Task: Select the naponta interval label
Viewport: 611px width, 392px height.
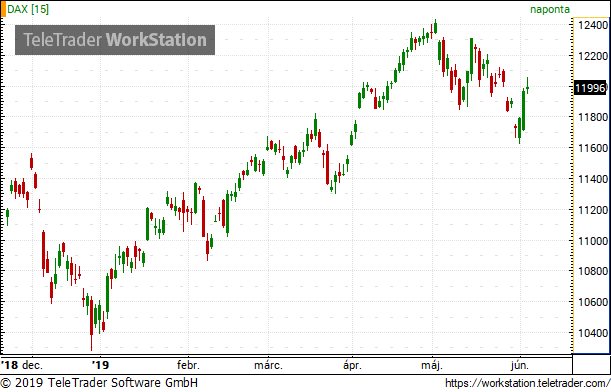Action: point(550,10)
